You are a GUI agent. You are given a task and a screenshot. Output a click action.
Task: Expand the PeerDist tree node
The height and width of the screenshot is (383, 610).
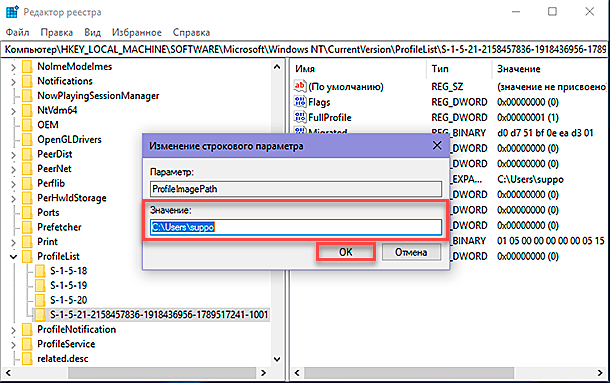coord(13,155)
